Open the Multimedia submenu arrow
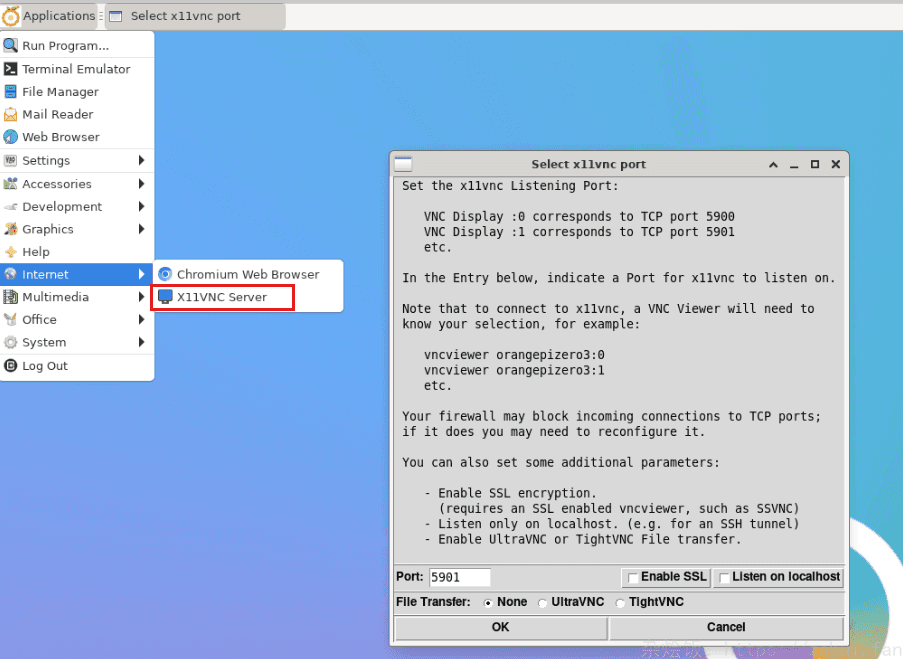Image resolution: width=903 pixels, height=659 pixels. tap(142, 297)
